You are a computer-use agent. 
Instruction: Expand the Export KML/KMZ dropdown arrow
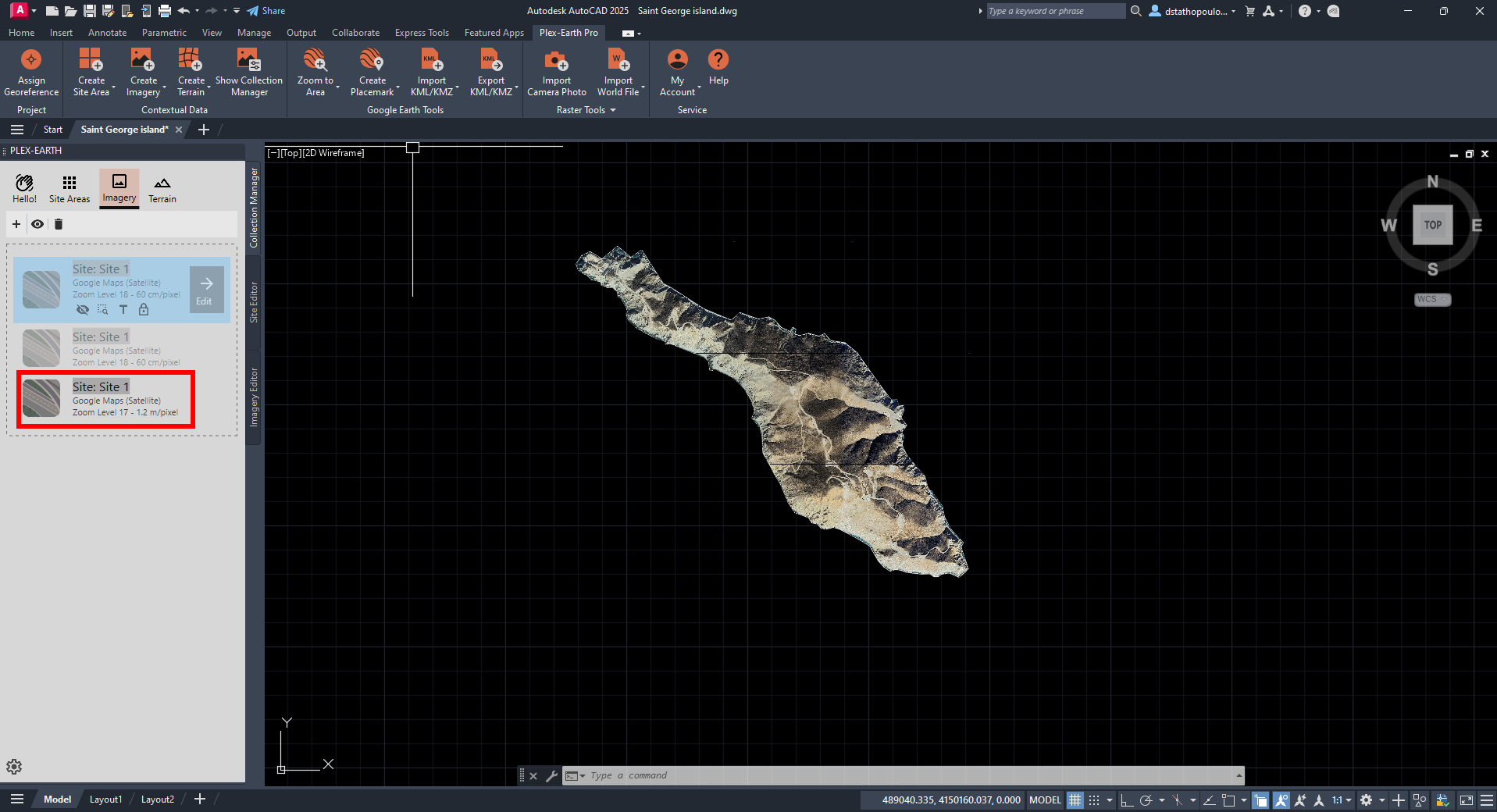point(517,87)
